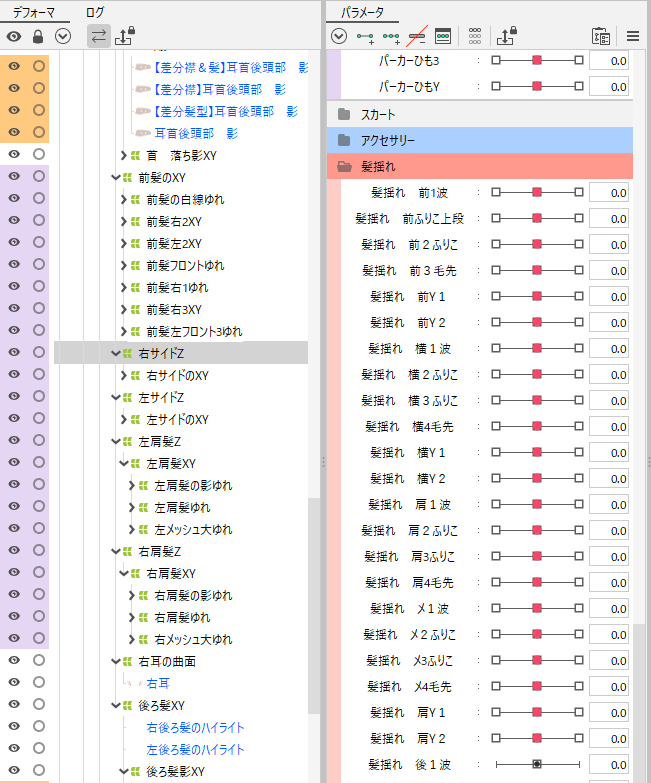
Task: Collapse 右耳の曲面 deformer
Action: [x=115, y=662]
